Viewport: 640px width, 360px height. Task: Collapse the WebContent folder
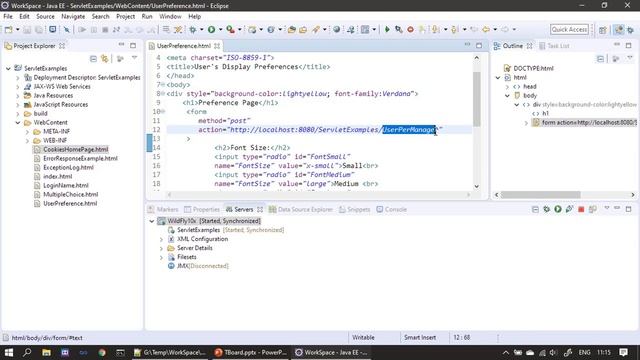coord(18,122)
